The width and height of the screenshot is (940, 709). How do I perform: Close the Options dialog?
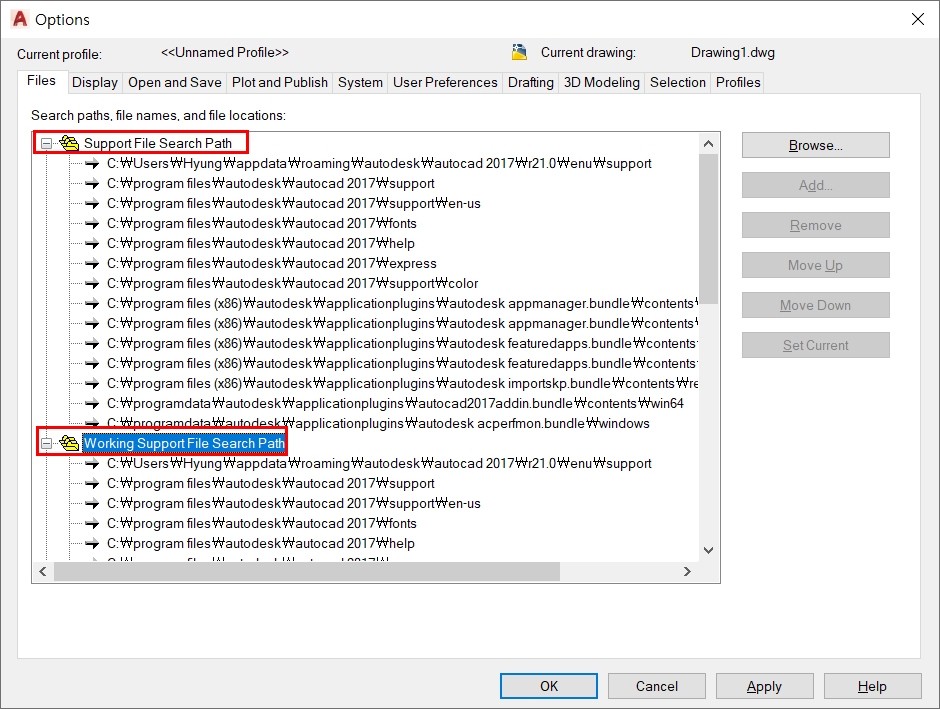tap(917, 19)
